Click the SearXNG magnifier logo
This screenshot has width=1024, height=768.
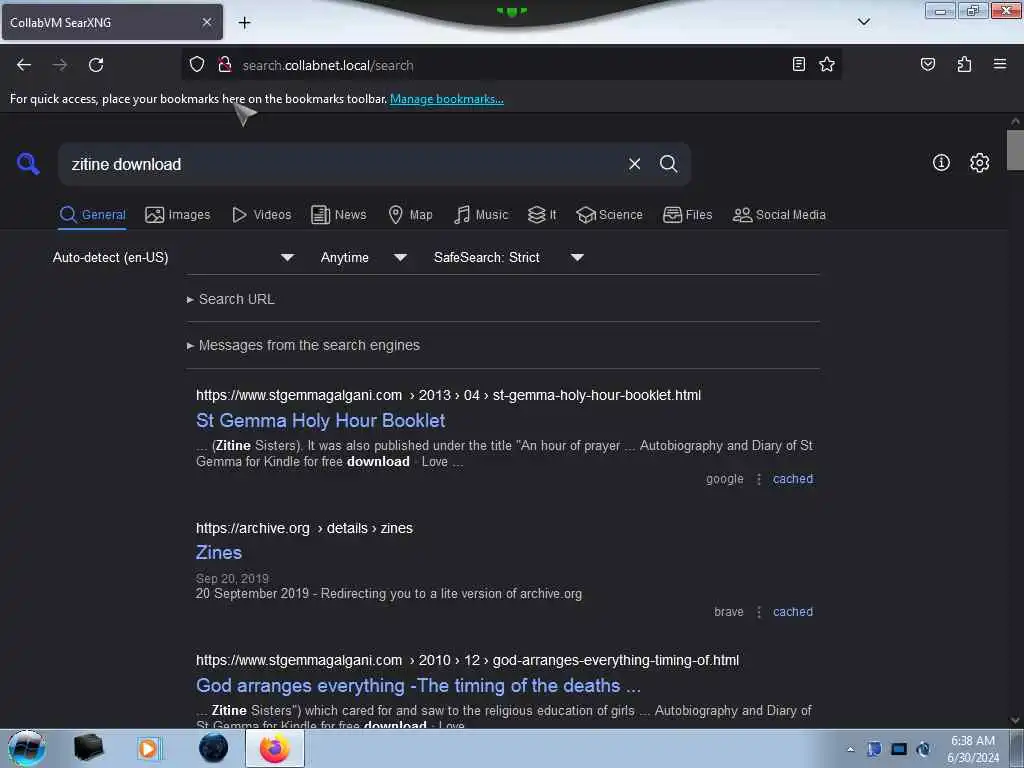click(27, 163)
